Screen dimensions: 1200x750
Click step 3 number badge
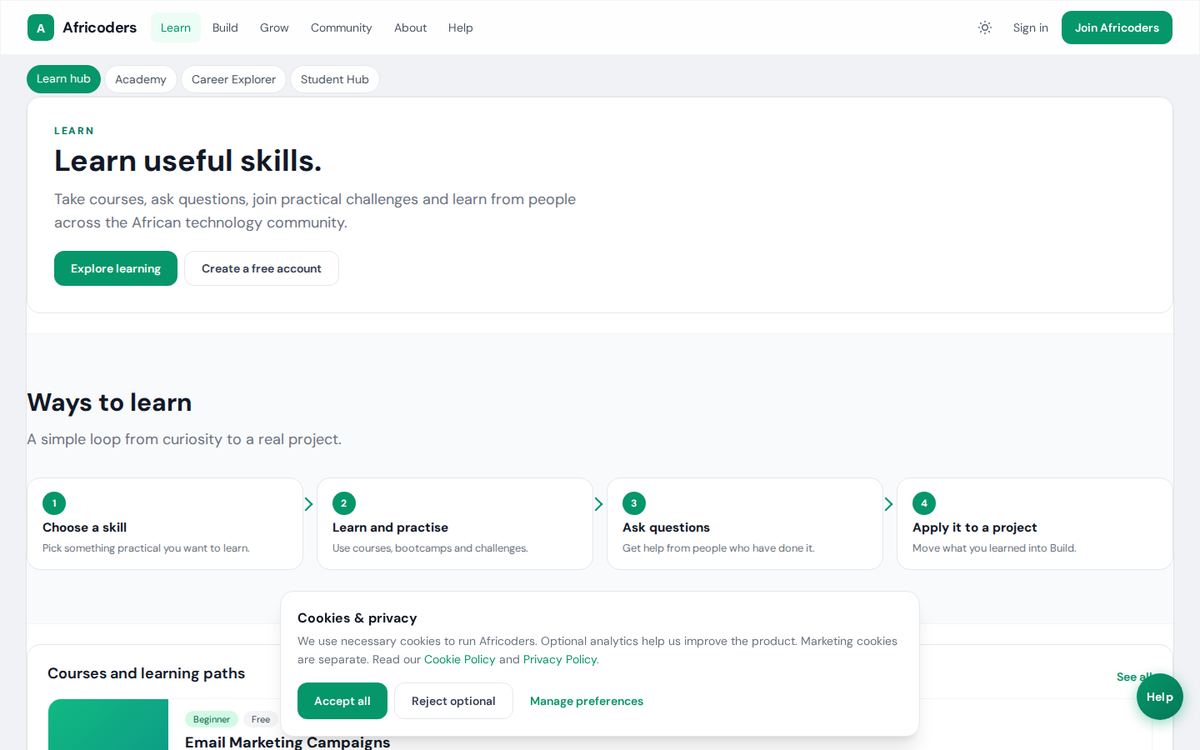coord(634,503)
